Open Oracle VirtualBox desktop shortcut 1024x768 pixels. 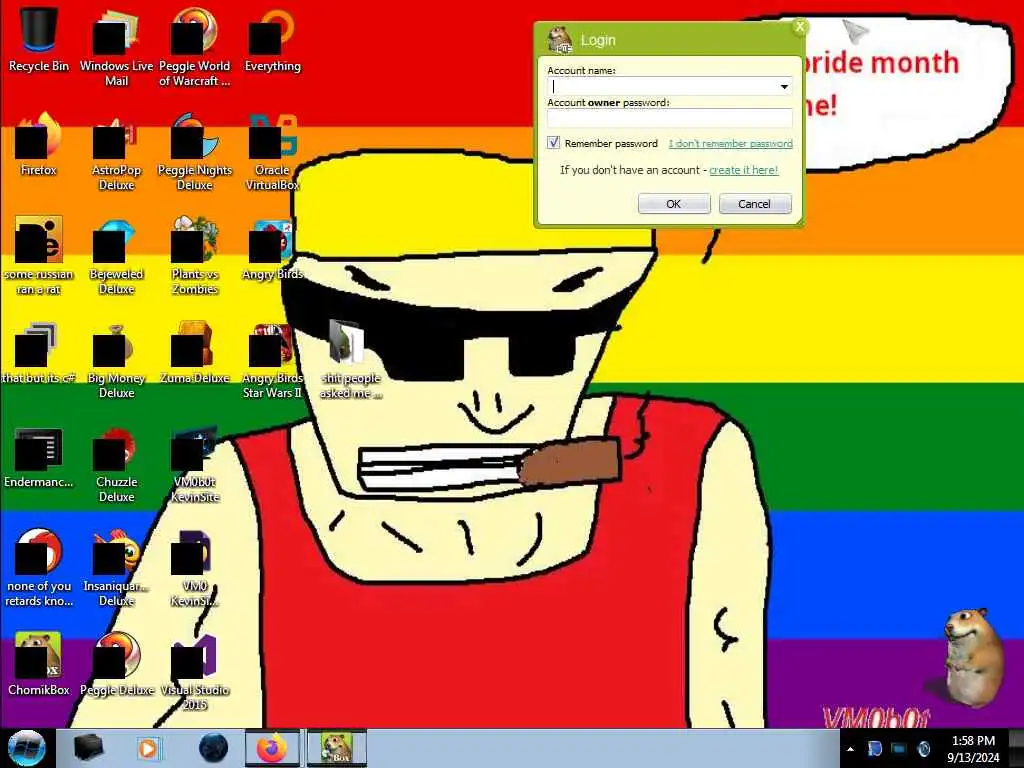coord(272,151)
